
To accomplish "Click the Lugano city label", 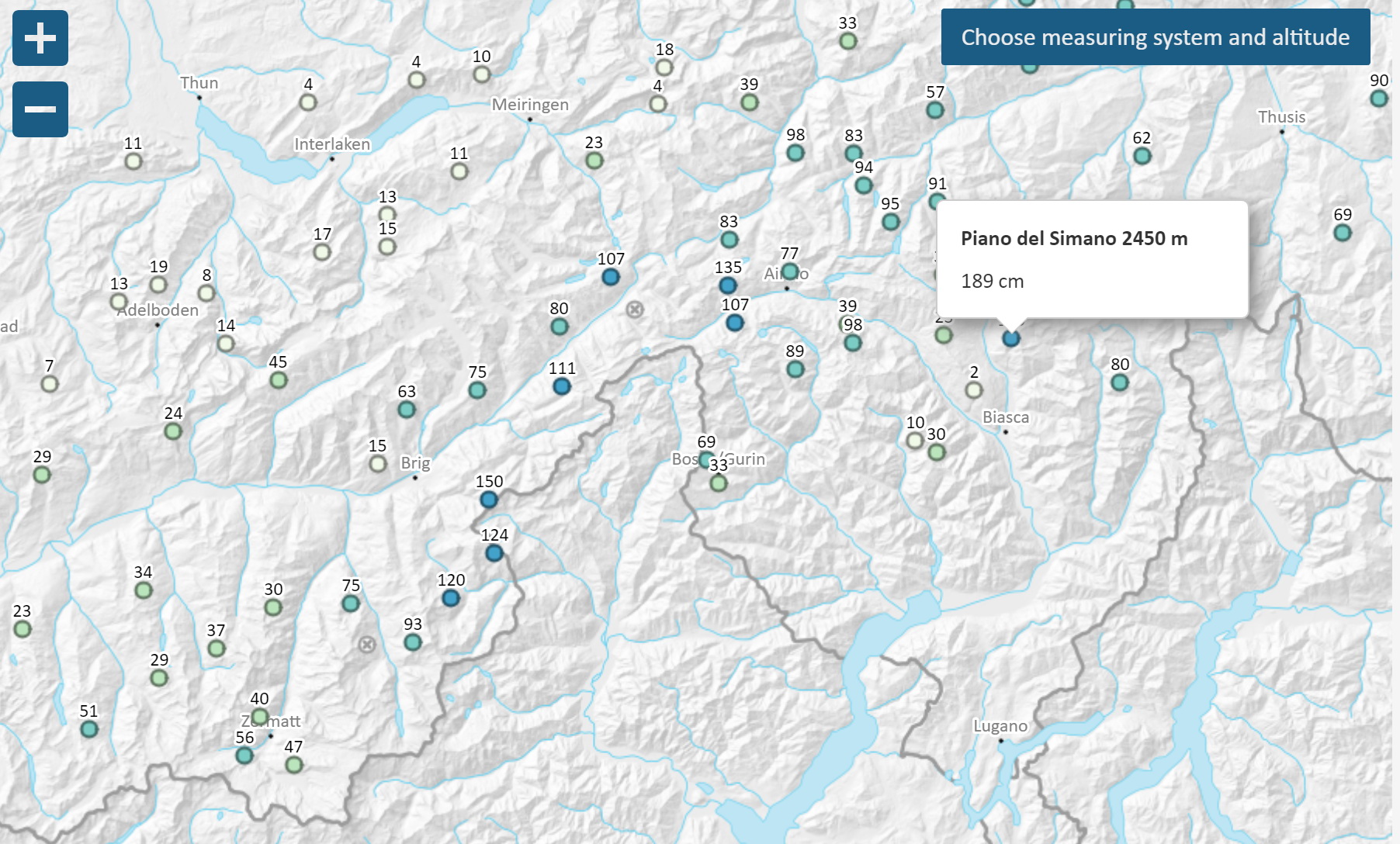I will [x=1000, y=726].
